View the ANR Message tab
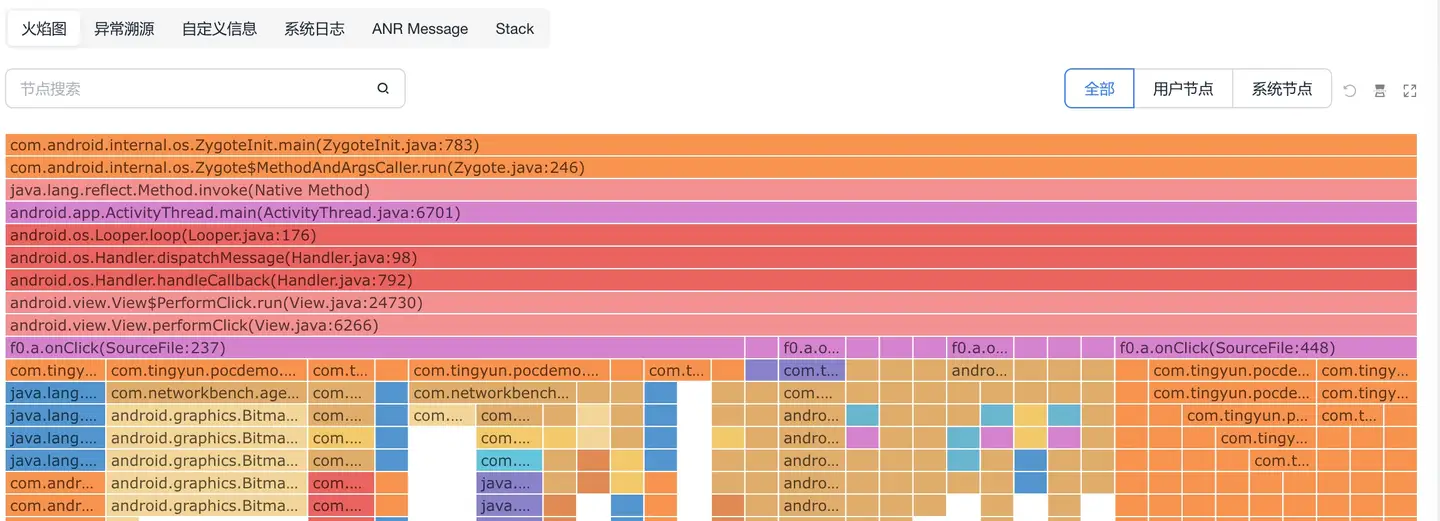The width and height of the screenshot is (1440, 521). [420, 29]
